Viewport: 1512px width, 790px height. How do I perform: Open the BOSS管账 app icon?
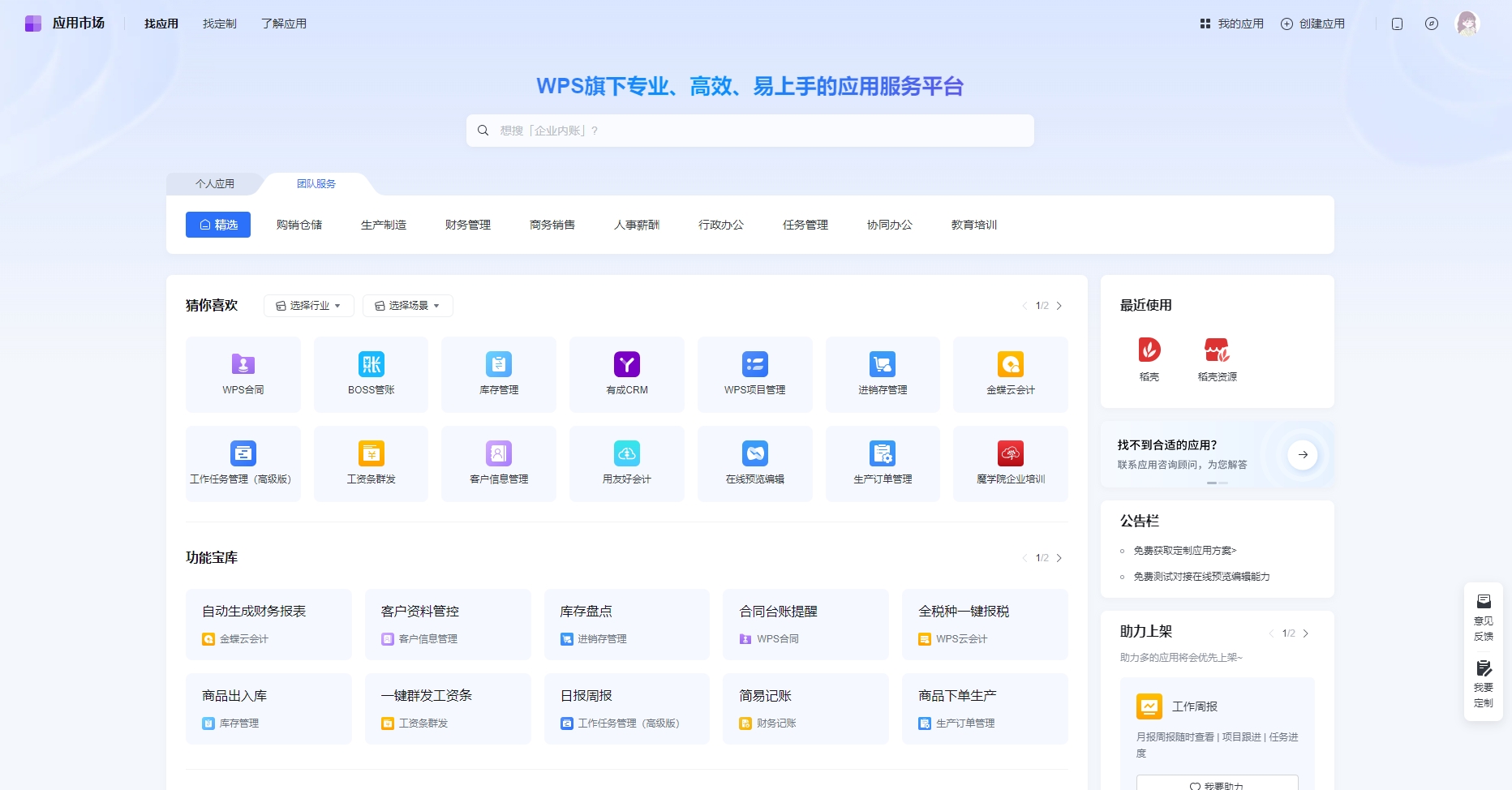372,365
